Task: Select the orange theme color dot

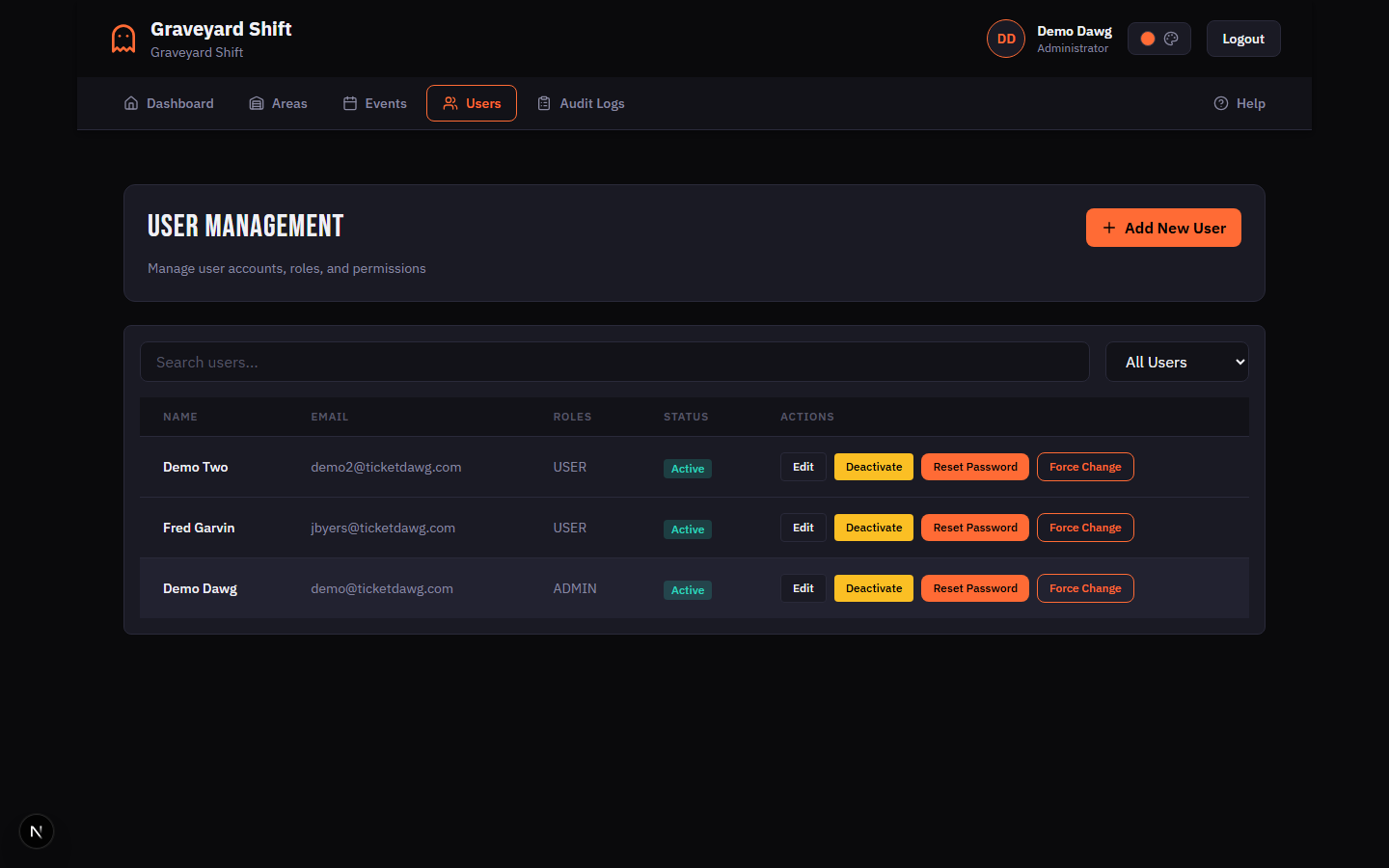Action: 1147,38
